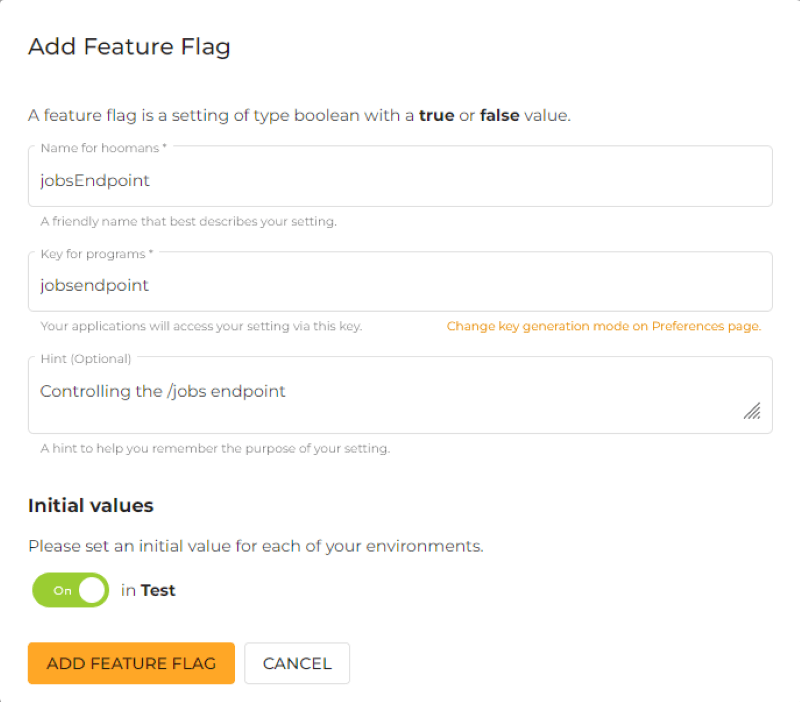Select the Key for programs input
Image resolution: width=800 pixels, height=702 pixels.
[x=400, y=285]
